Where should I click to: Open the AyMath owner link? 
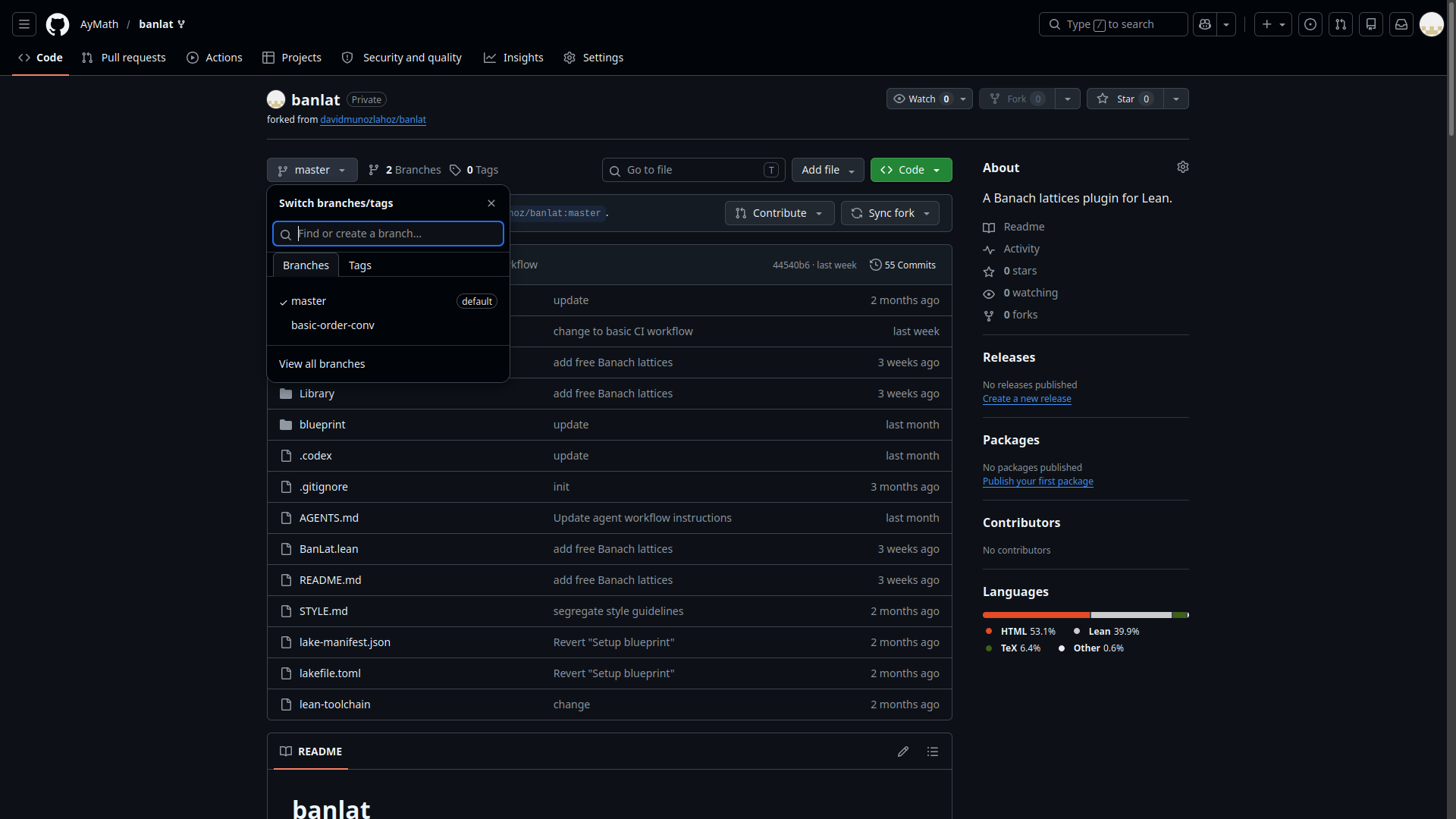(99, 24)
